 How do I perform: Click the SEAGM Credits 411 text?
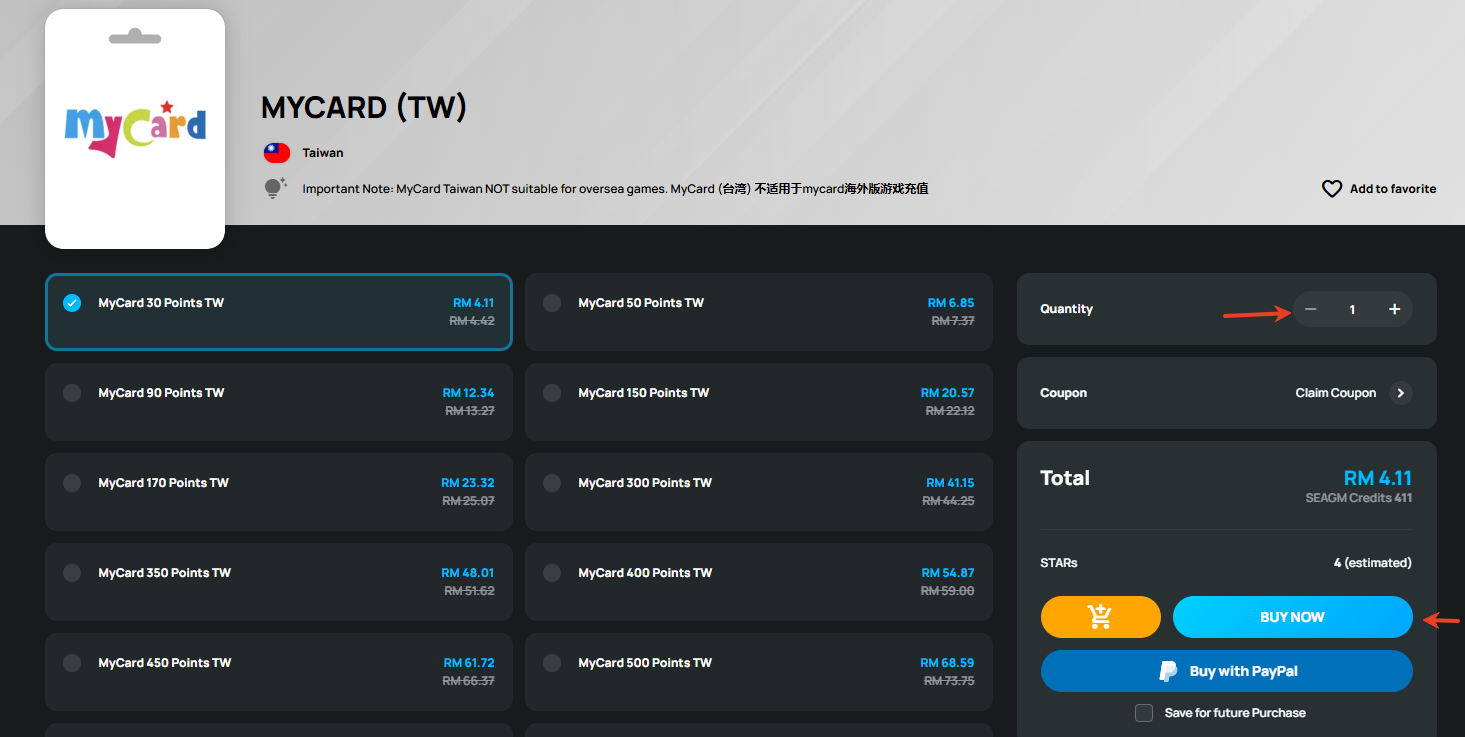click(x=1359, y=498)
